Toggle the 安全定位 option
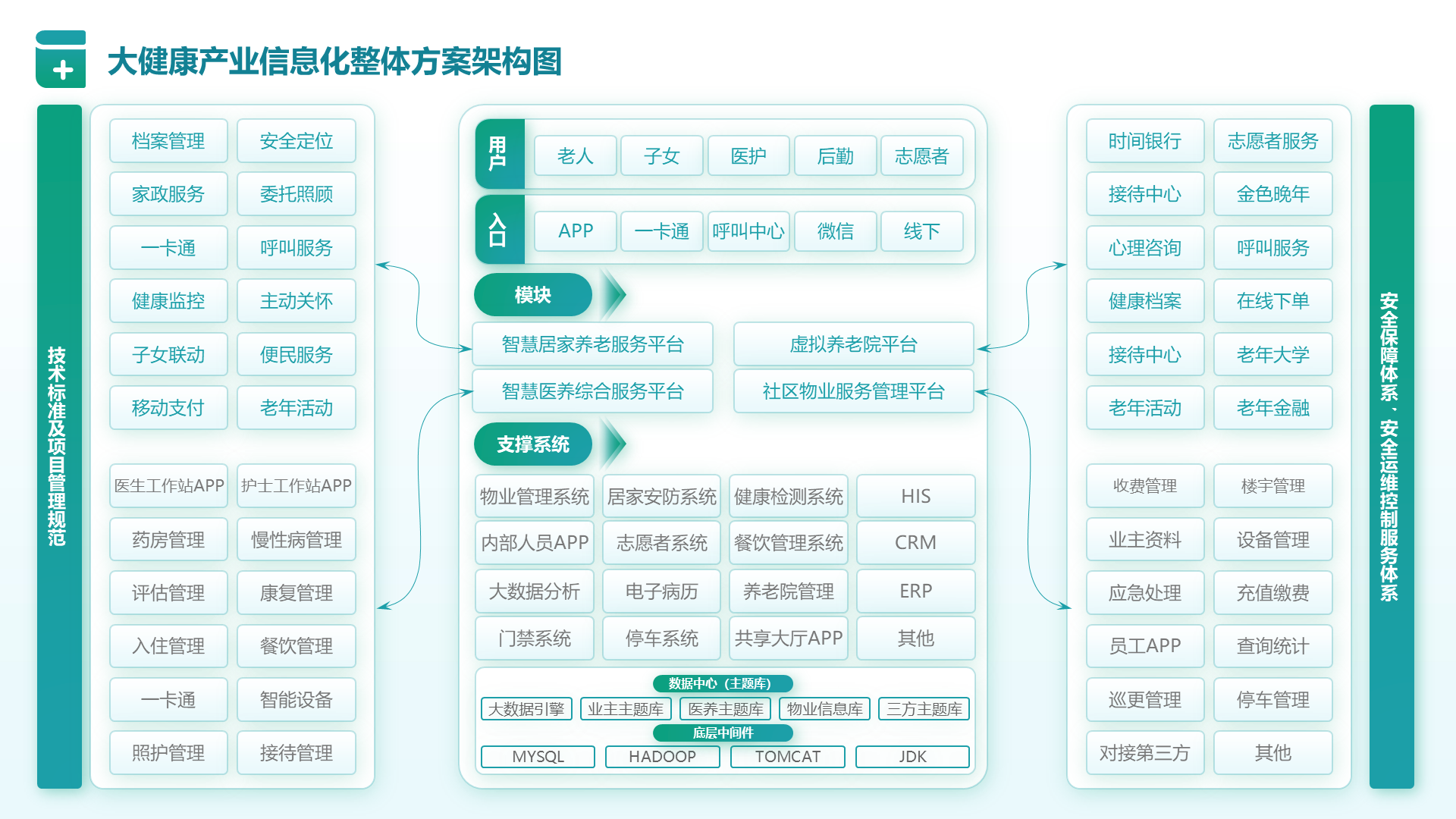Viewport: 1456px width, 819px height. [x=297, y=140]
